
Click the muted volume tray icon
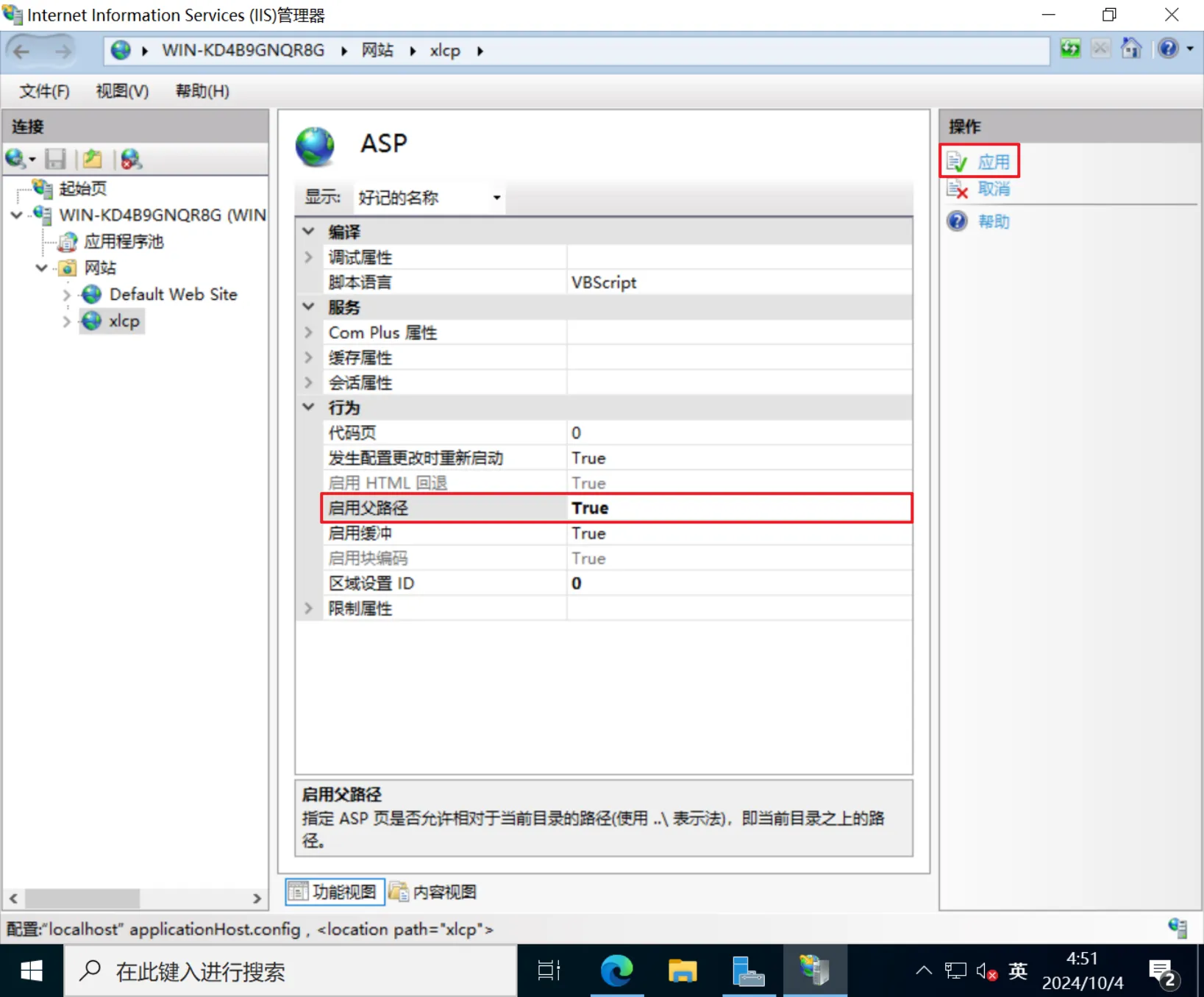[x=986, y=971]
